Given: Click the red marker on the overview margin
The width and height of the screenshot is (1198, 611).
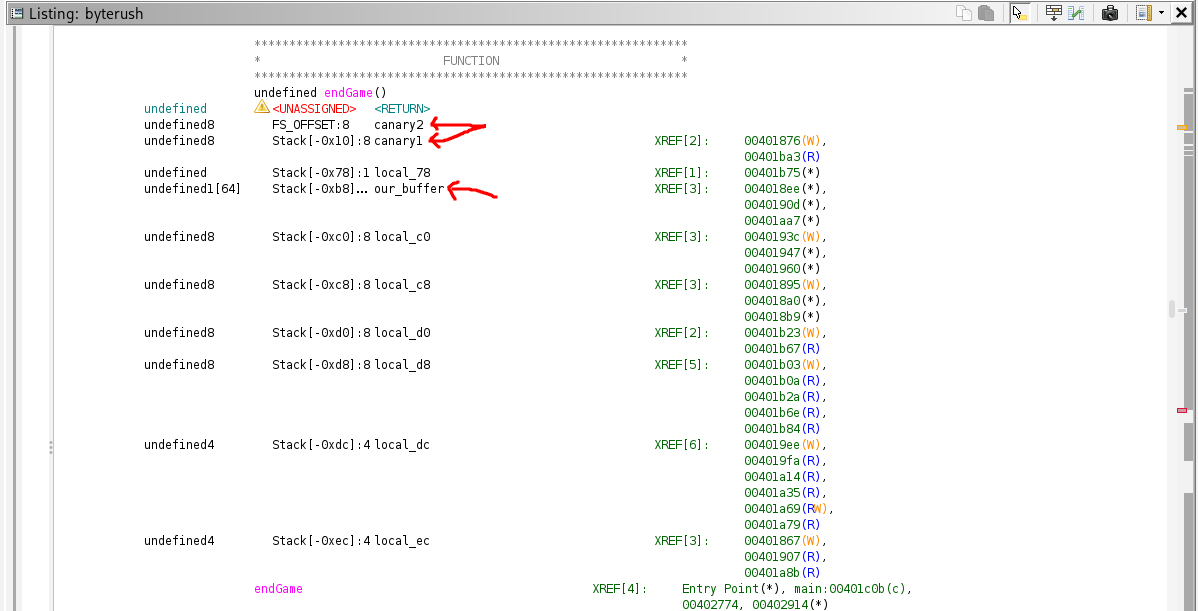Looking at the screenshot, I should pyautogui.click(x=1182, y=409).
